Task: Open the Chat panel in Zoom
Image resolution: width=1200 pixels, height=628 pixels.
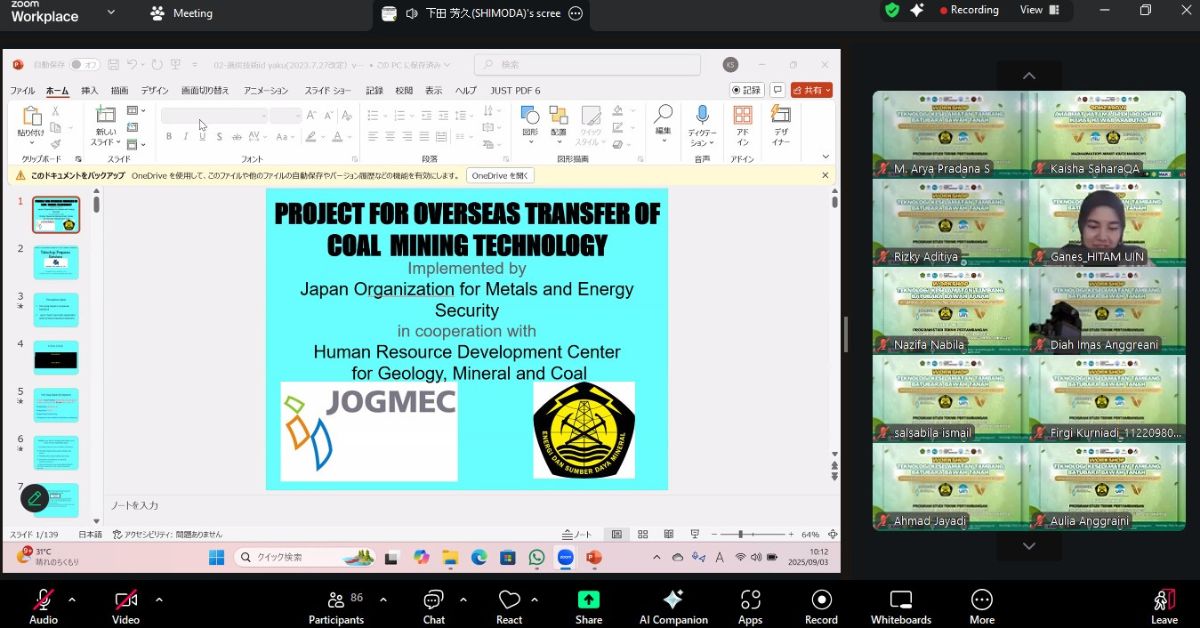Action: click(434, 606)
